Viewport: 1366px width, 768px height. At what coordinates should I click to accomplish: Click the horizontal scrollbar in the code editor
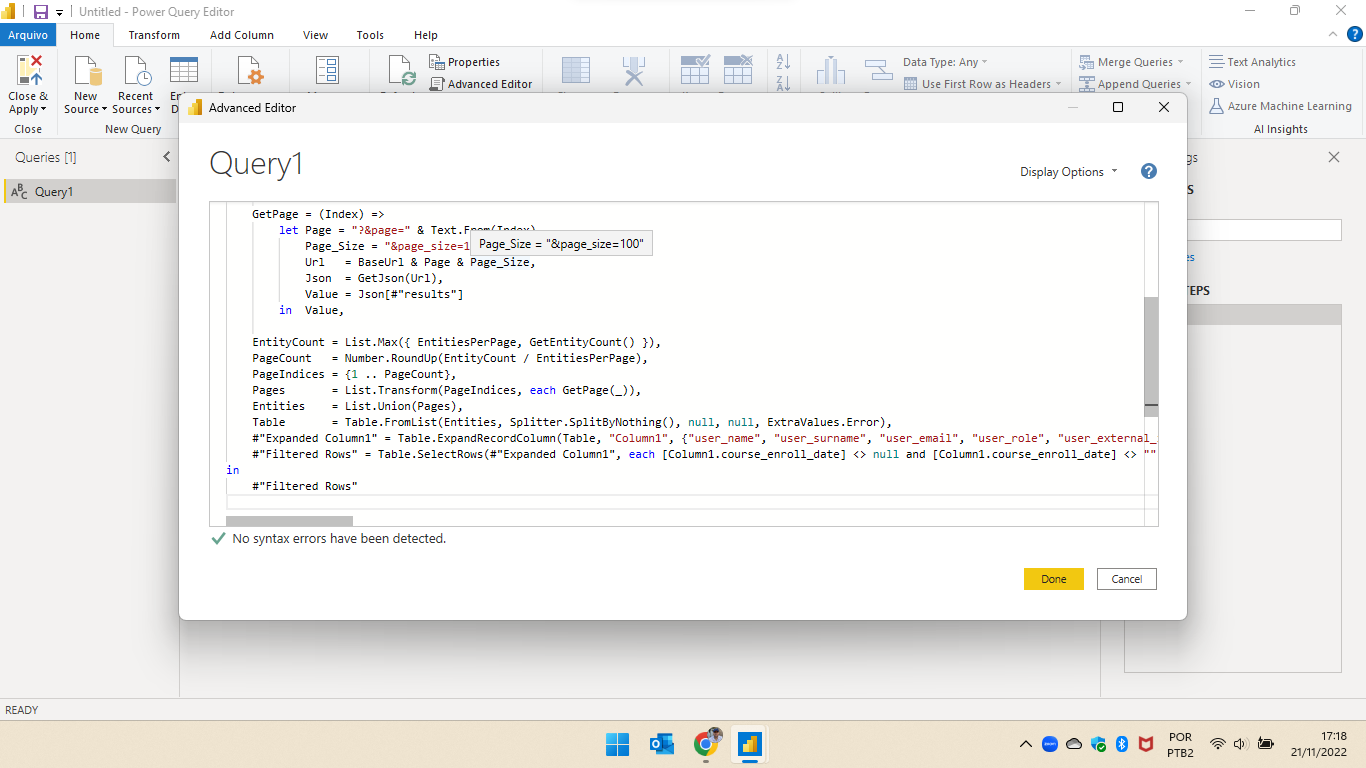[289, 521]
